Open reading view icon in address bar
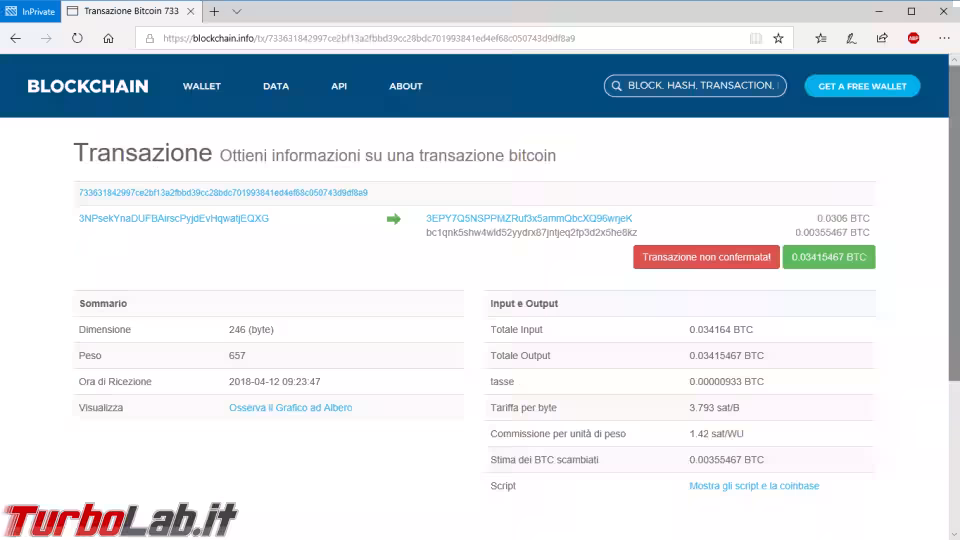Image resolution: width=960 pixels, height=540 pixels. pos(756,38)
